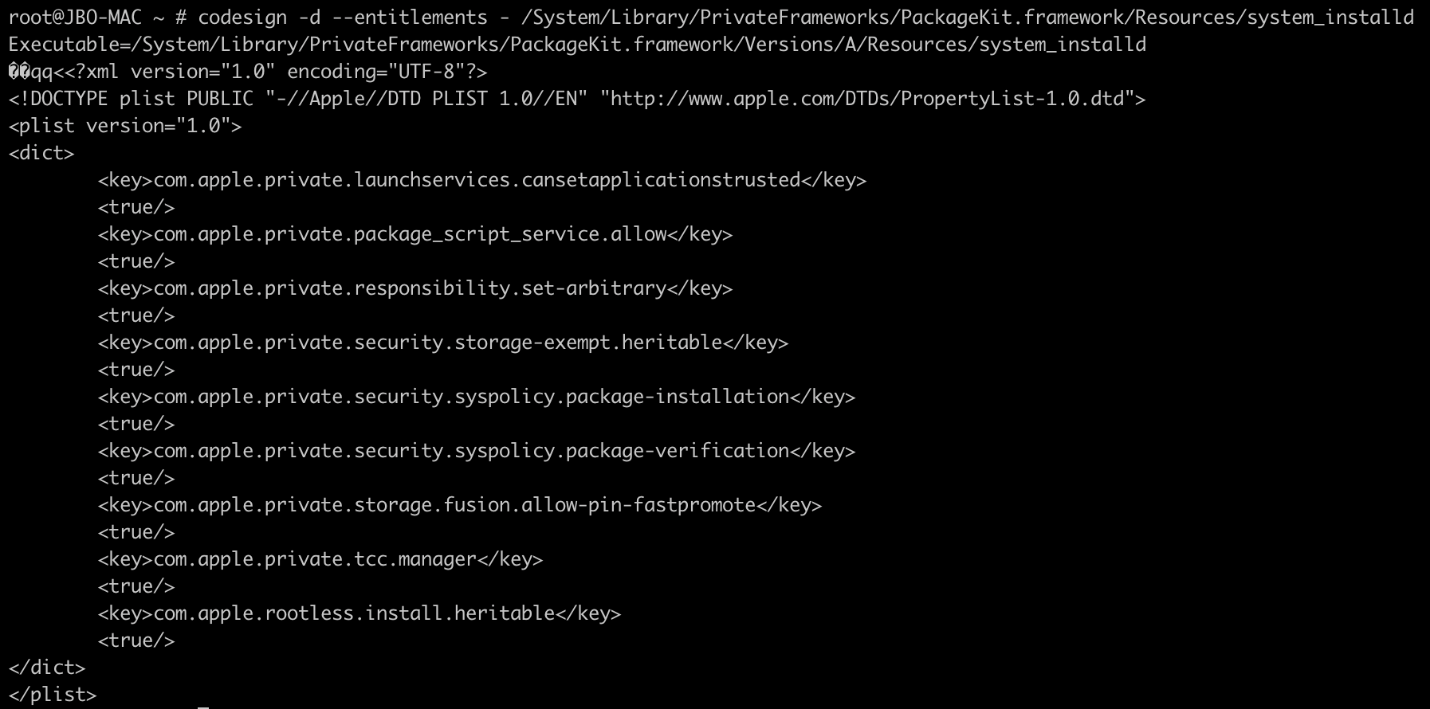Click the closing </dict> tag
1430x709 pixels.
[47, 667]
